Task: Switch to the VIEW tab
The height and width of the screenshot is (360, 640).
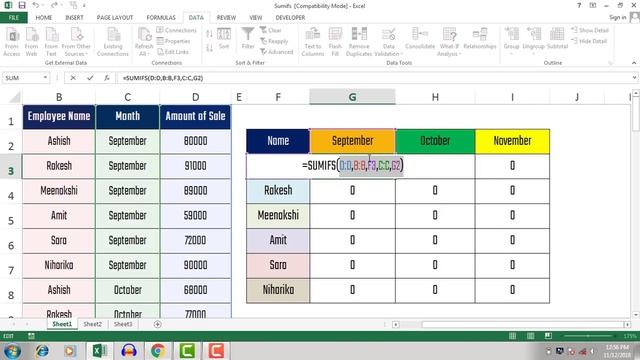Action: [256, 18]
